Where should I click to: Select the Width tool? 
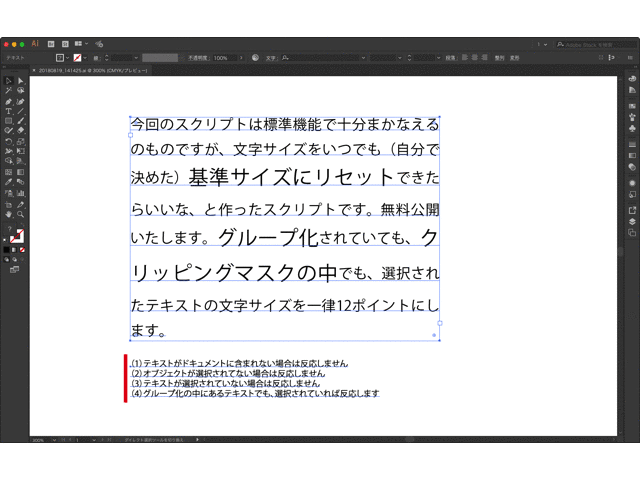point(8,151)
